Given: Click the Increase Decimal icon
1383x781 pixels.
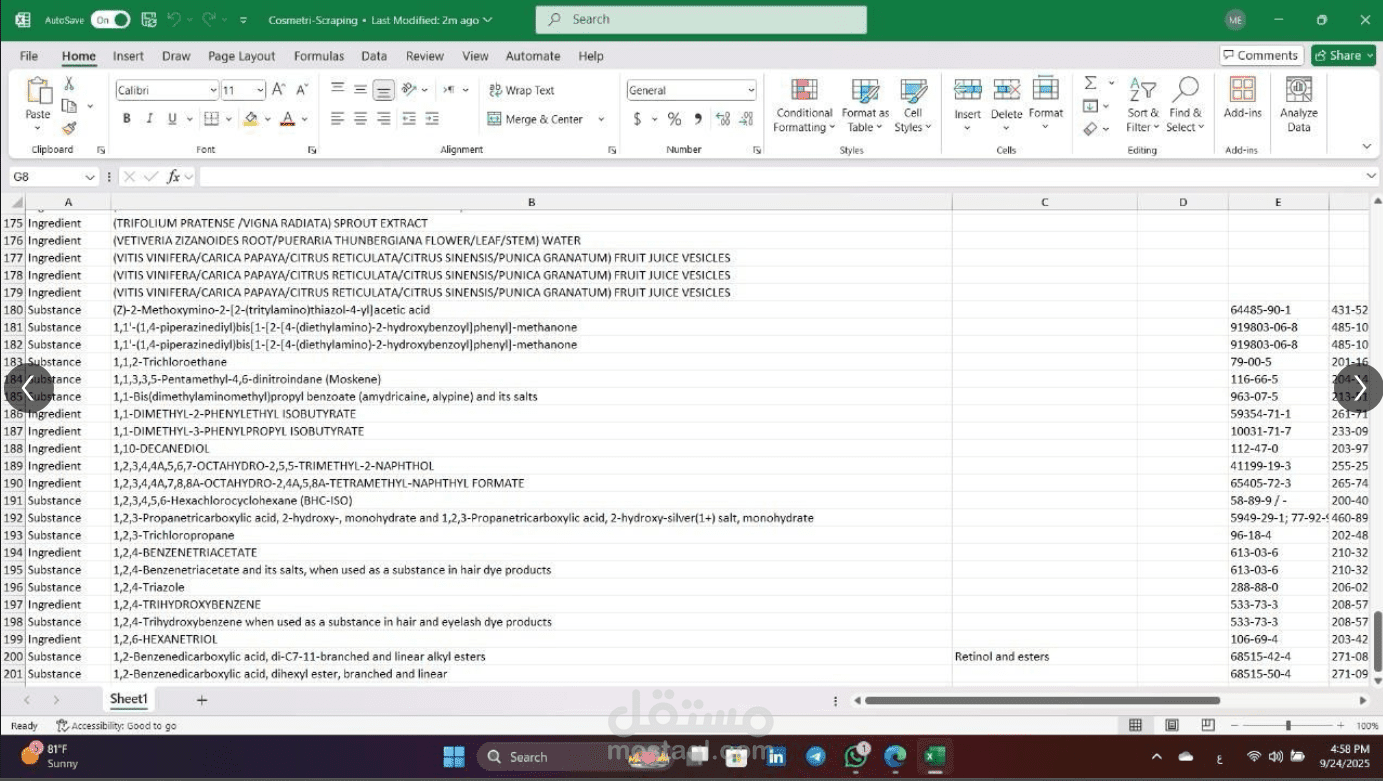Looking at the screenshot, I should (723, 118).
